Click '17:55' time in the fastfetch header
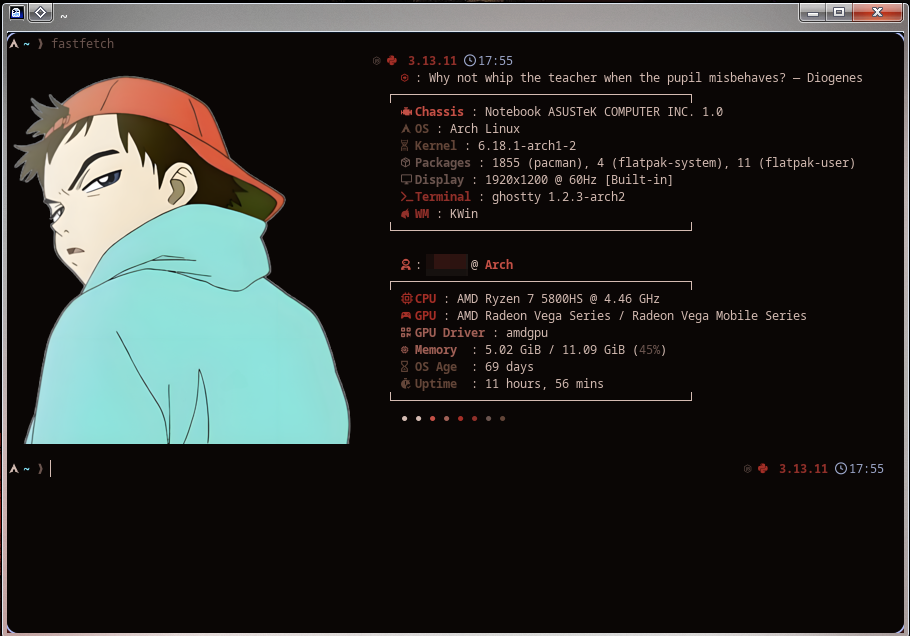Image resolution: width=910 pixels, height=636 pixels. tap(496, 60)
